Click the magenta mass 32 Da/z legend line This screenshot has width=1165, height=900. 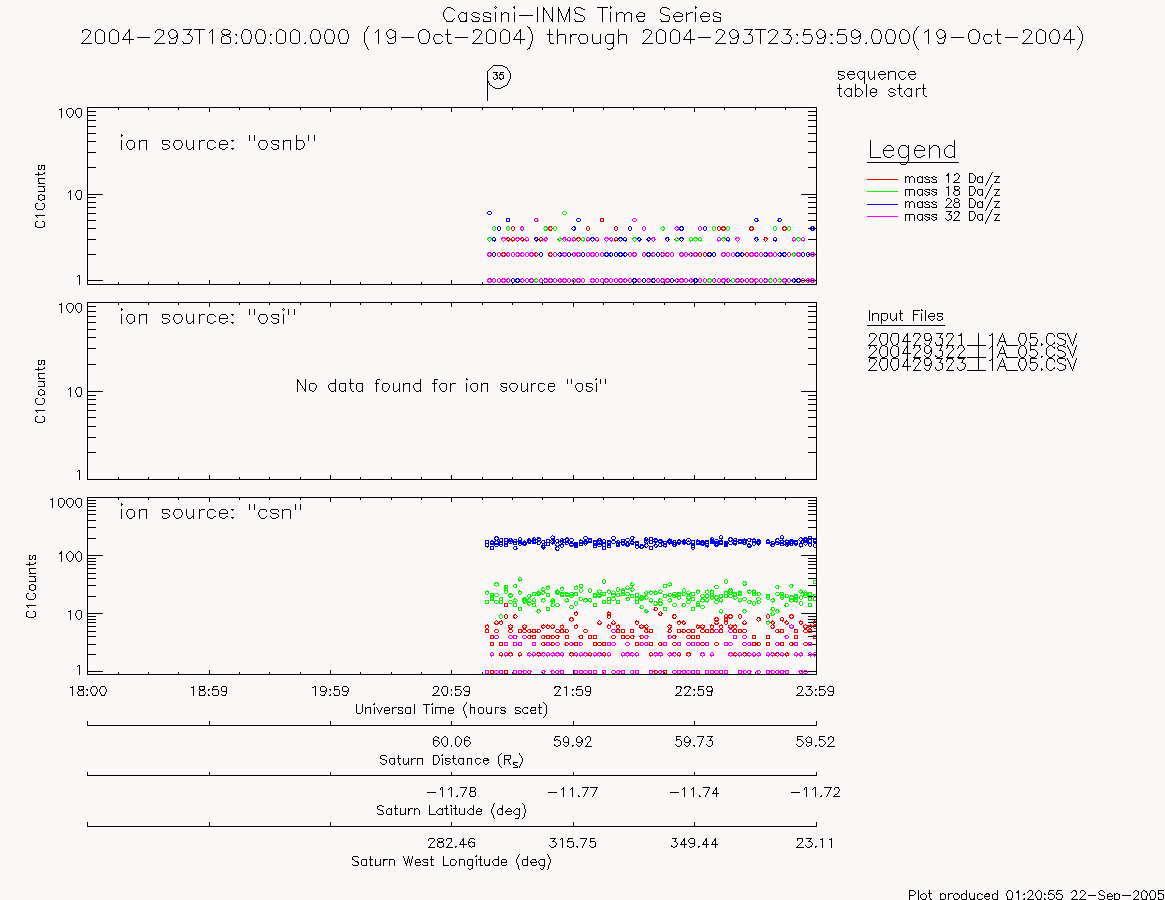click(x=883, y=216)
